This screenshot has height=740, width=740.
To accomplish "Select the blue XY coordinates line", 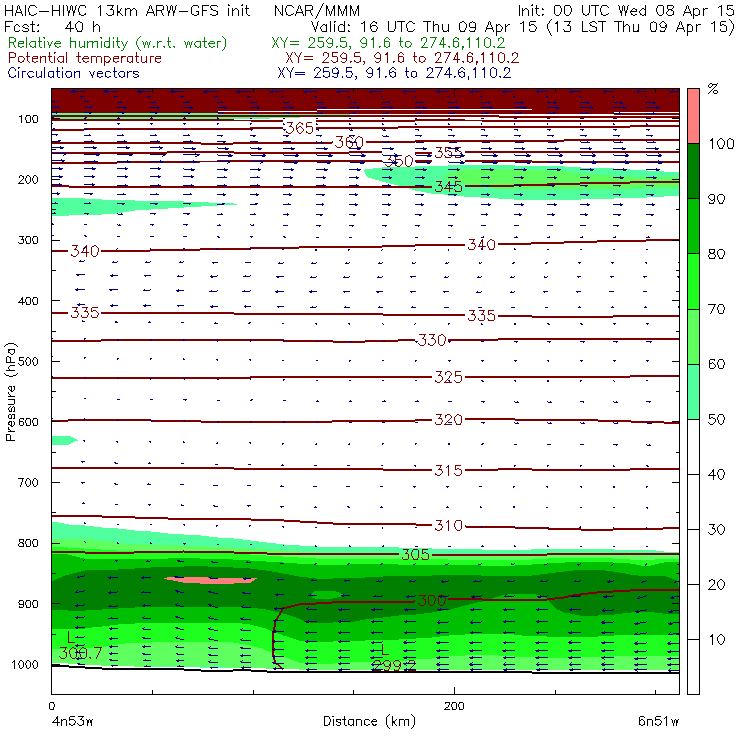I will pos(394,73).
